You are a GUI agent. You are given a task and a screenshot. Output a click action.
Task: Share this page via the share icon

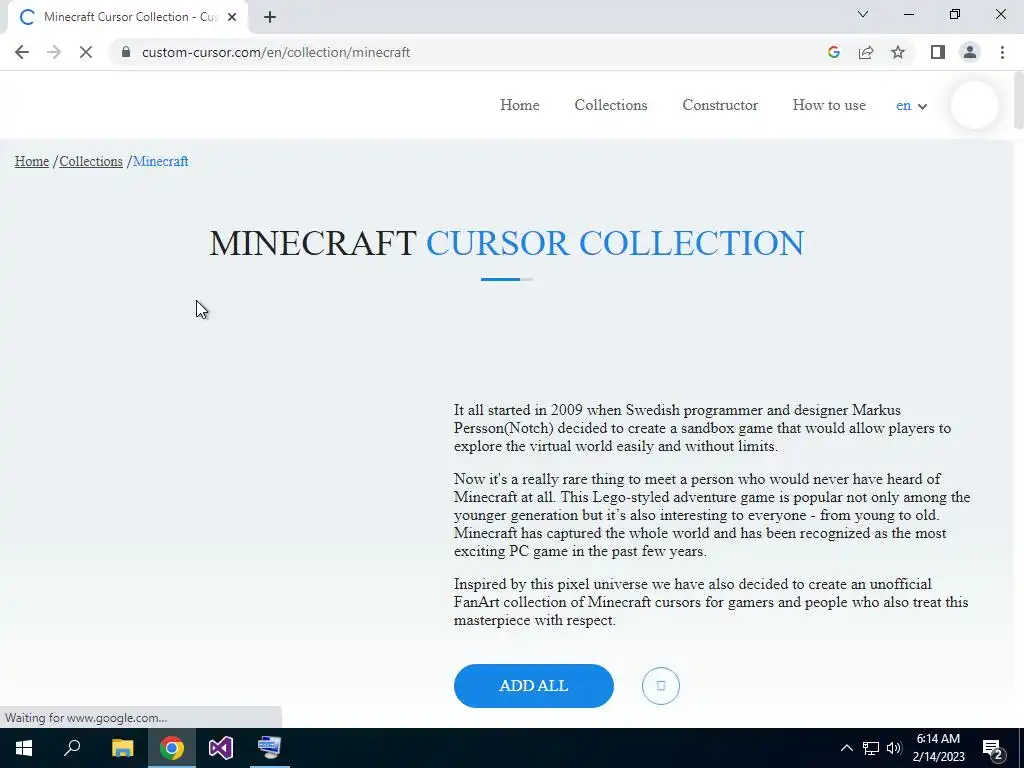866,52
